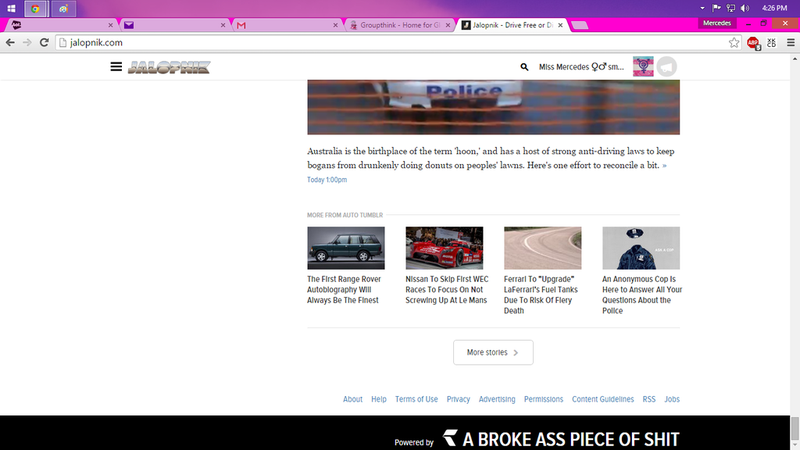Open the Permissions footer link
This screenshot has width=800, height=450.
[x=543, y=399]
